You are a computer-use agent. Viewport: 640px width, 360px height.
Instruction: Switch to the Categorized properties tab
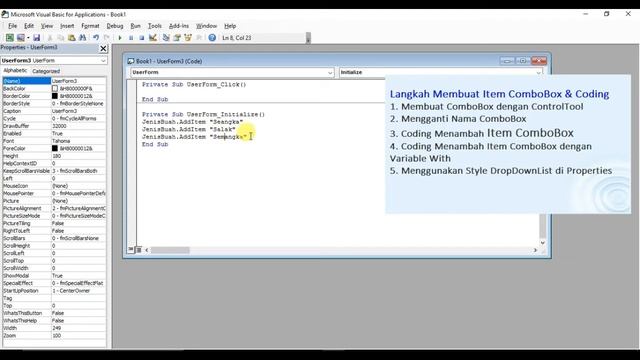(x=46, y=71)
